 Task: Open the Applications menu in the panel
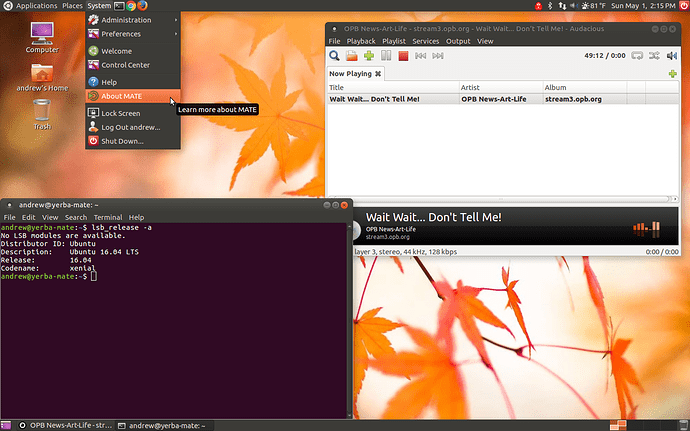click(36, 6)
